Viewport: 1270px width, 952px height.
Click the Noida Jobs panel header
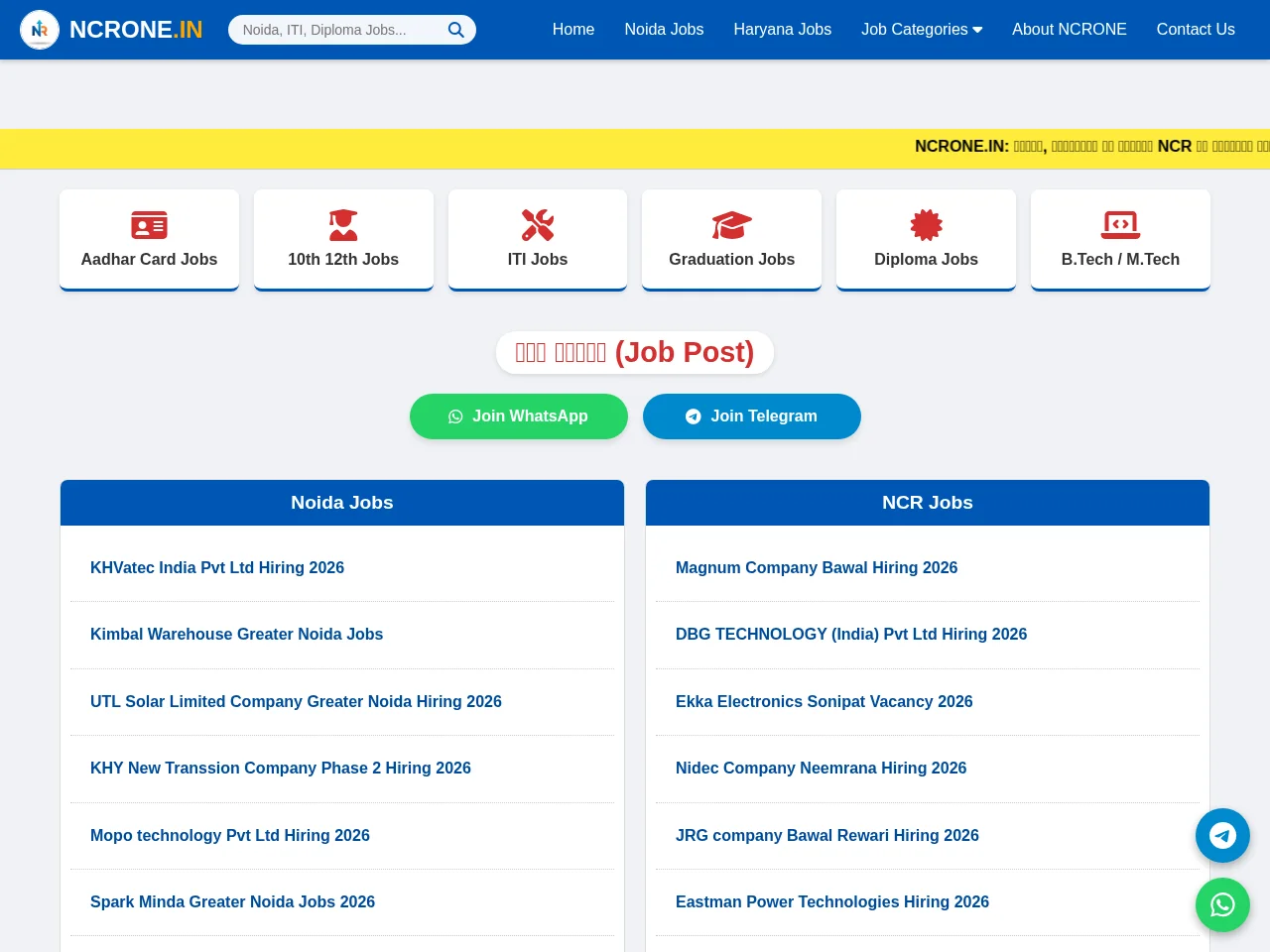click(x=342, y=503)
